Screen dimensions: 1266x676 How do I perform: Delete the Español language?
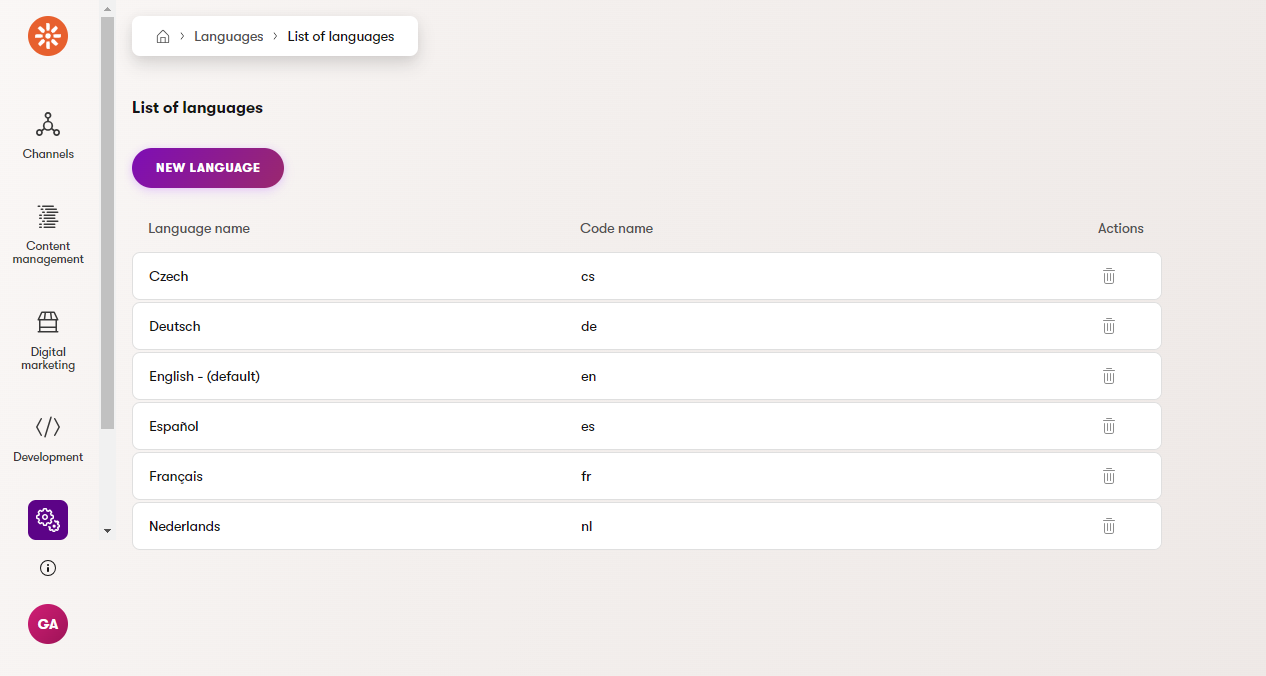tap(1108, 426)
